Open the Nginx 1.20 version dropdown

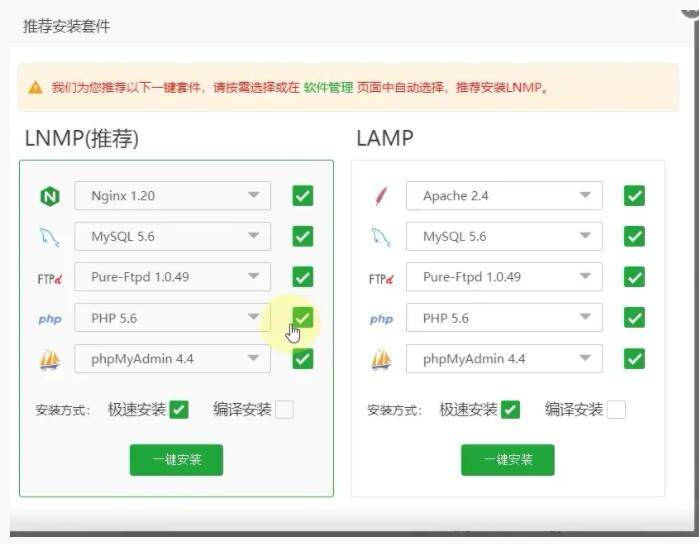coord(173,196)
